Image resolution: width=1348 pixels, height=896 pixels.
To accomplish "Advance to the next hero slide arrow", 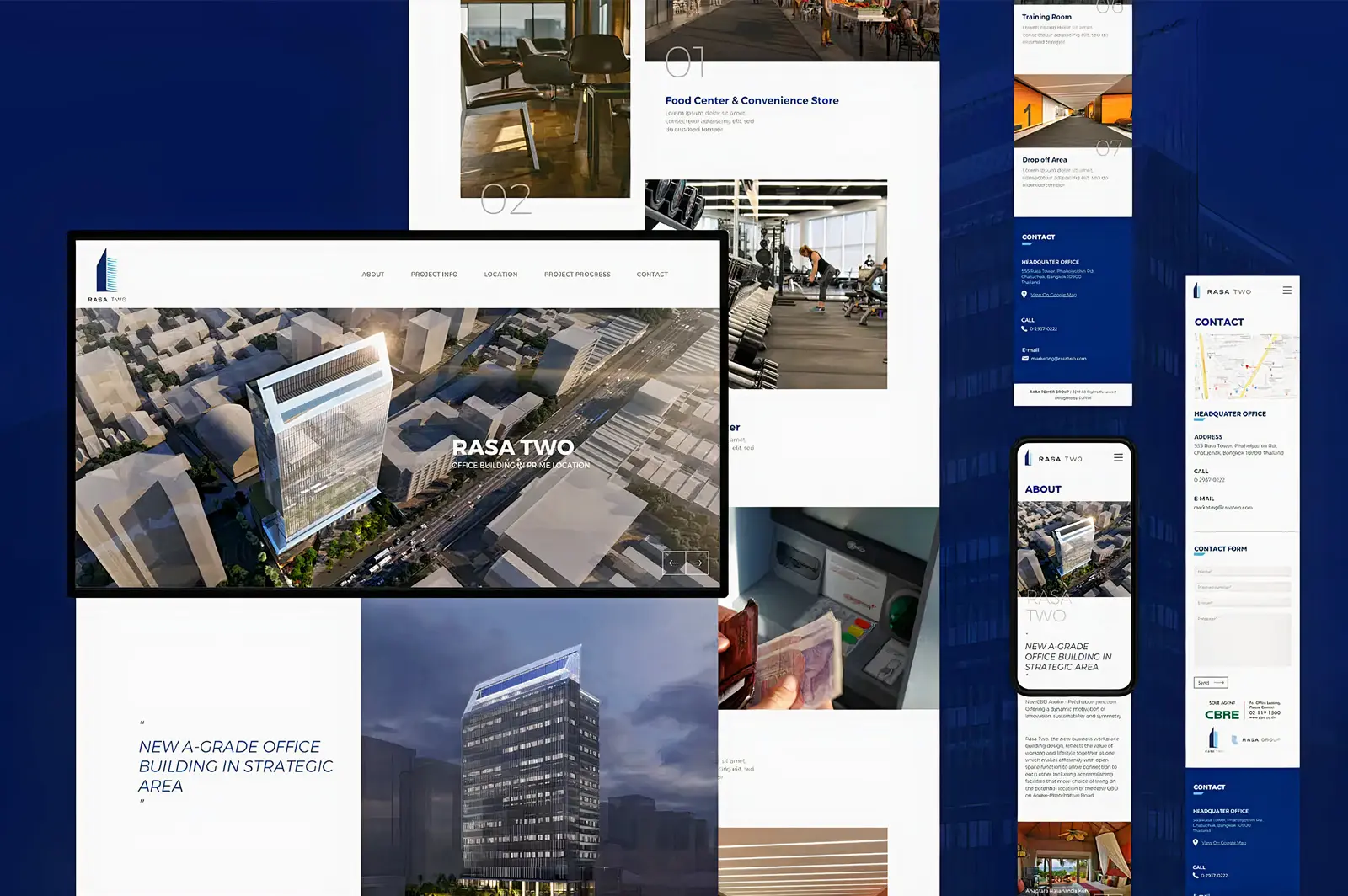I will [x=698, y=563].
